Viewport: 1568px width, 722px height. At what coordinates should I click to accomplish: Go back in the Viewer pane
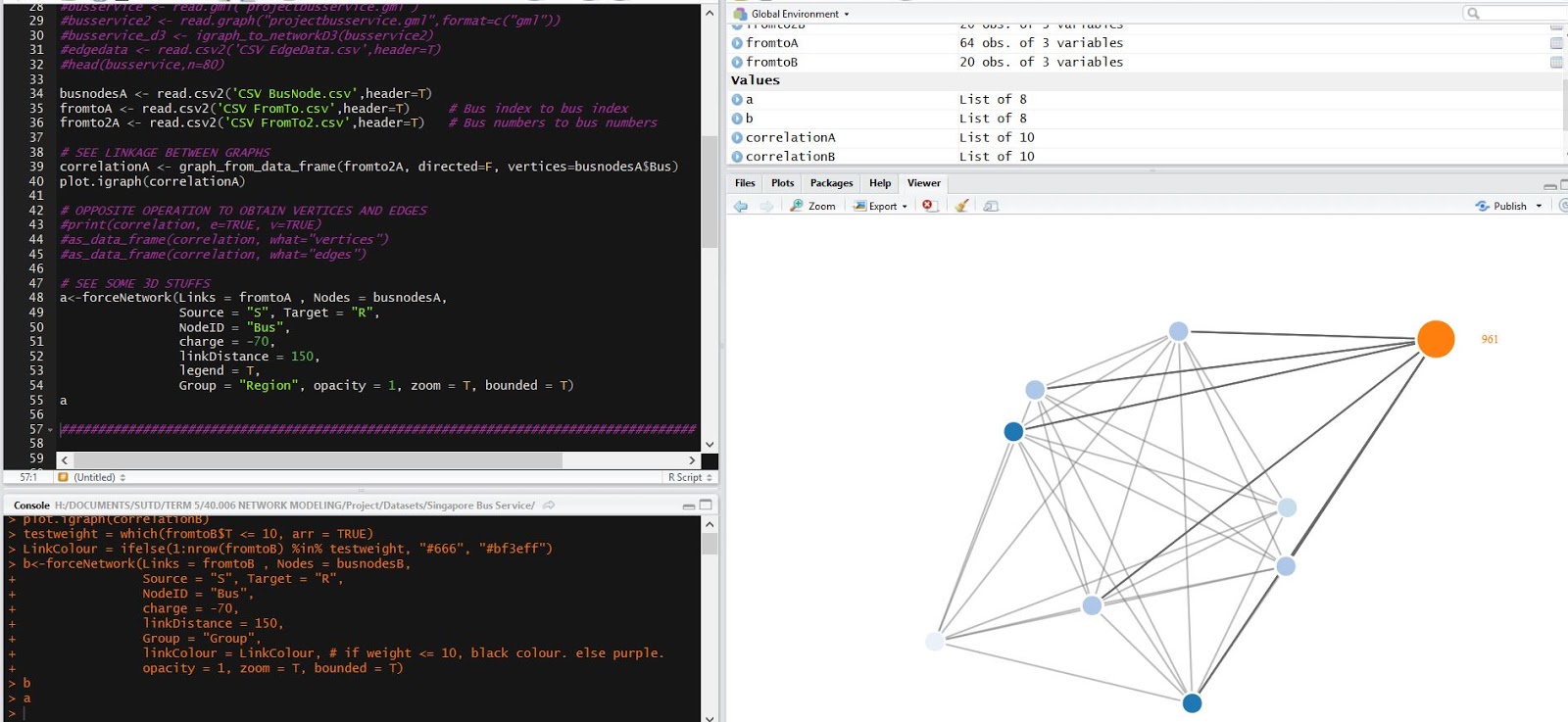pyautogui.click(x=741, y=206)
